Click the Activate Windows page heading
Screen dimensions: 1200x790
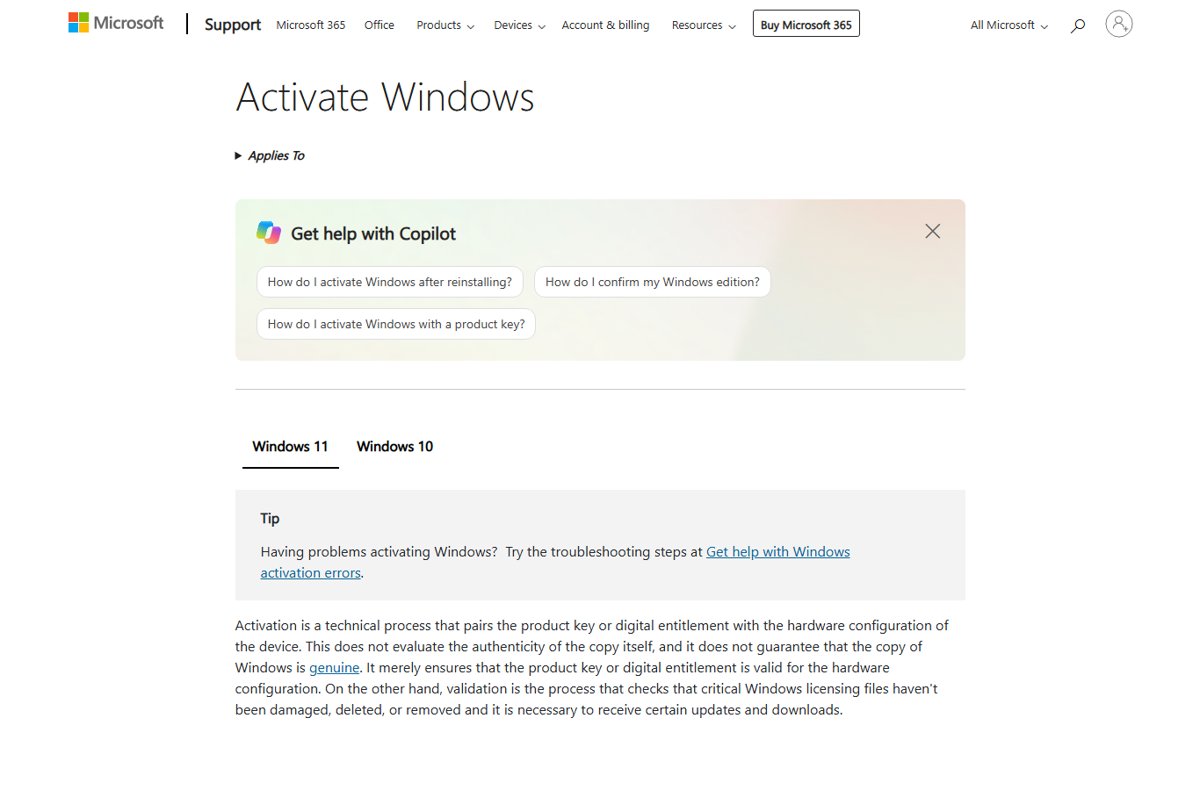385,97
